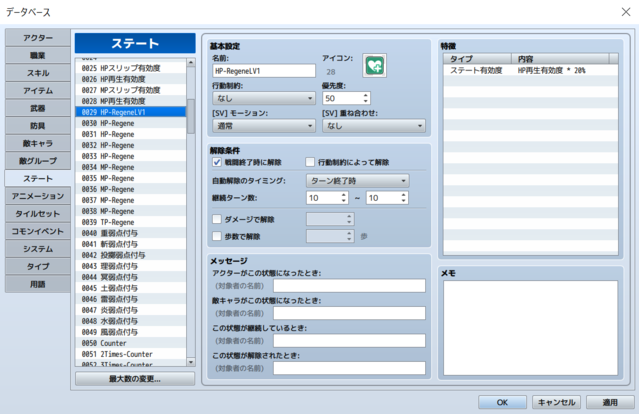The height and width of the screenshot is (414, 639).
Task: Switch to 用語 tab
Action: click(37, 284)
